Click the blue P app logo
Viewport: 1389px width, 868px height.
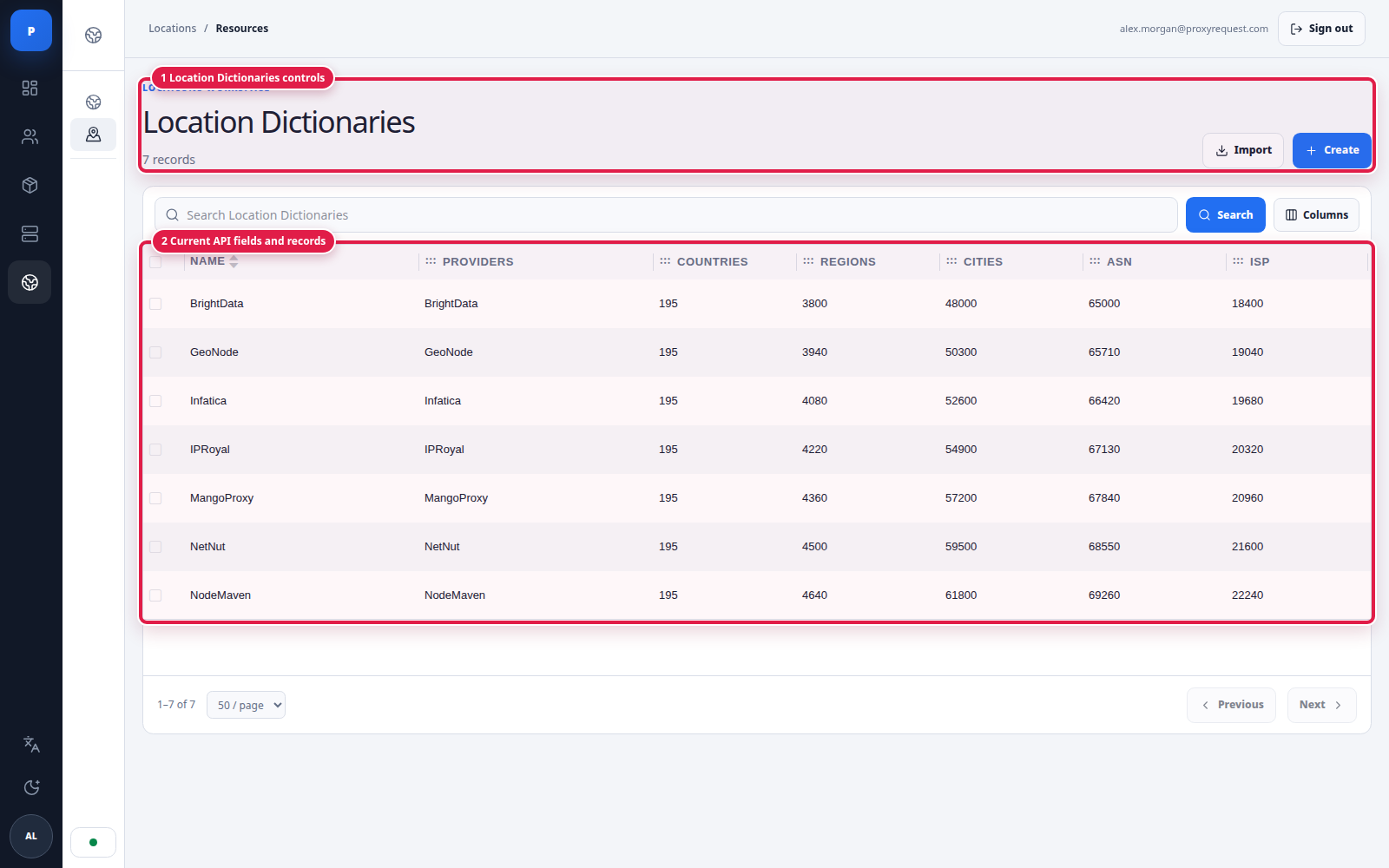click(31, 30)
